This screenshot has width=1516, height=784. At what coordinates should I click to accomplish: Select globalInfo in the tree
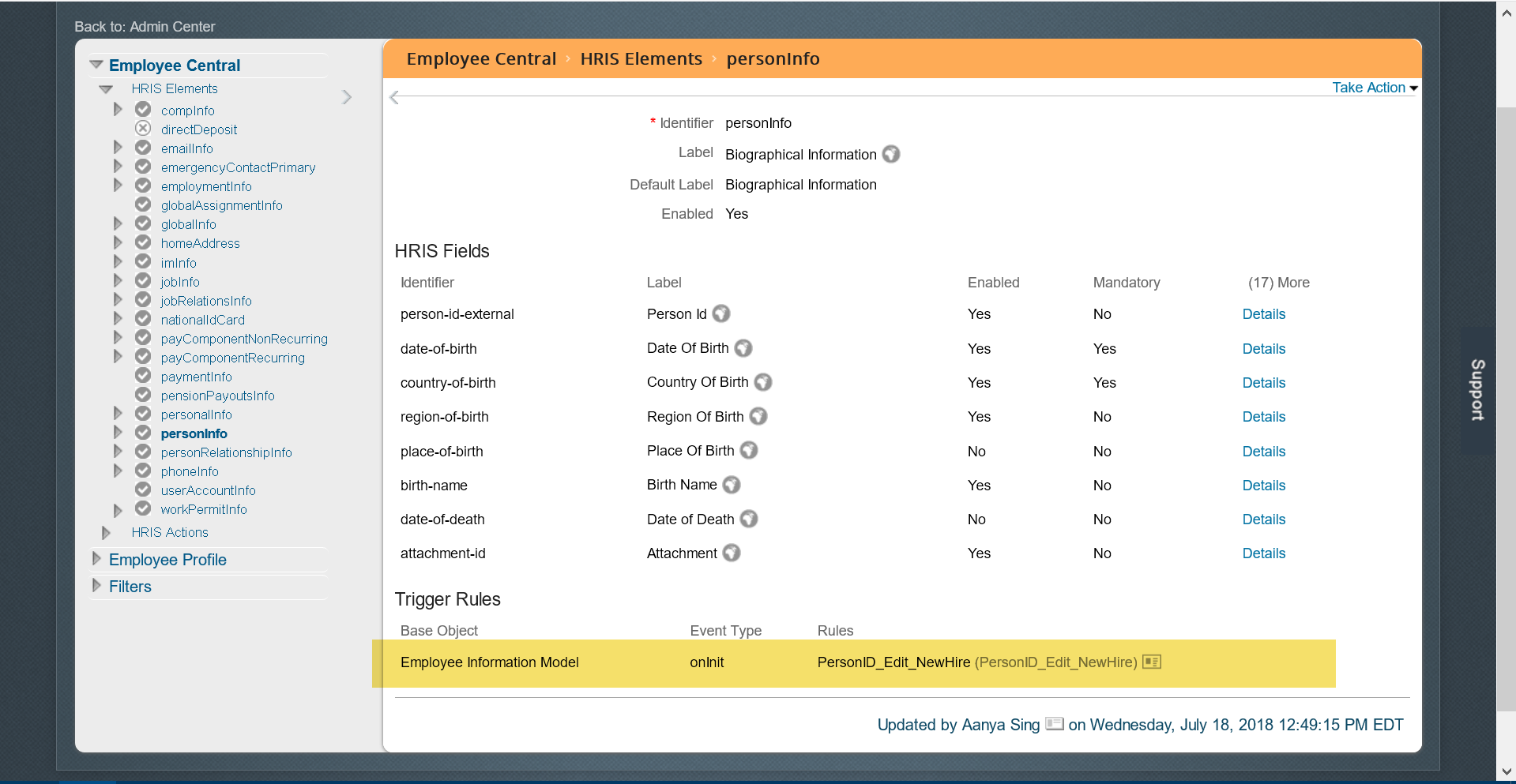point(189,224)
